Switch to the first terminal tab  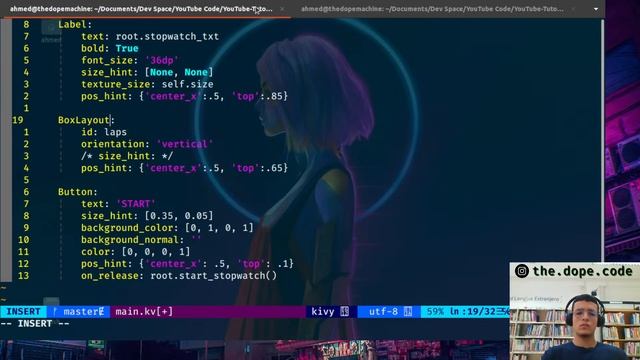click(141, 9)
